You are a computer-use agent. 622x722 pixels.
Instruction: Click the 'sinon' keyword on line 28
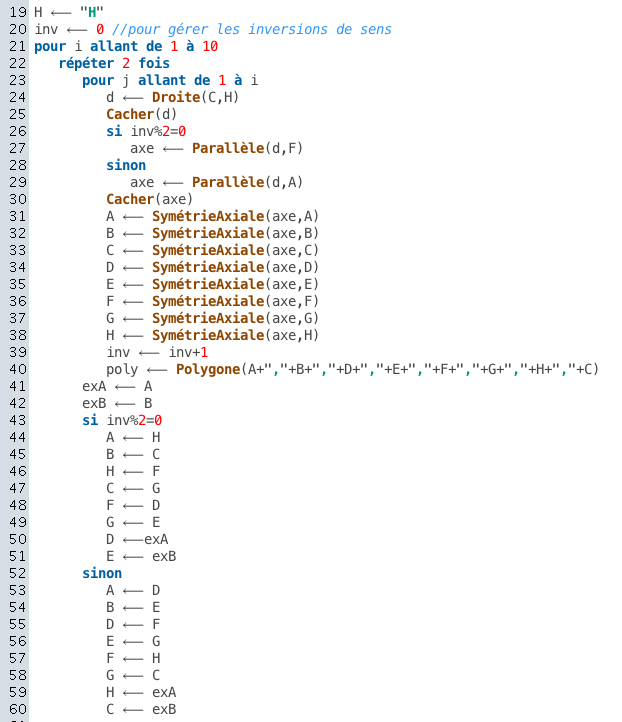(126, 165)
